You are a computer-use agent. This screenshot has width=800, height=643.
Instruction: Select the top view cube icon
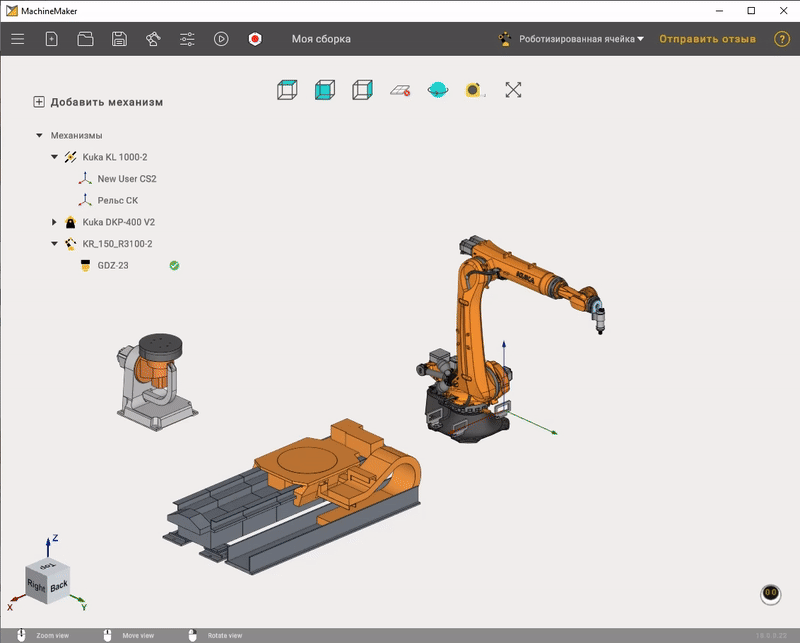(x=287, y=90)
